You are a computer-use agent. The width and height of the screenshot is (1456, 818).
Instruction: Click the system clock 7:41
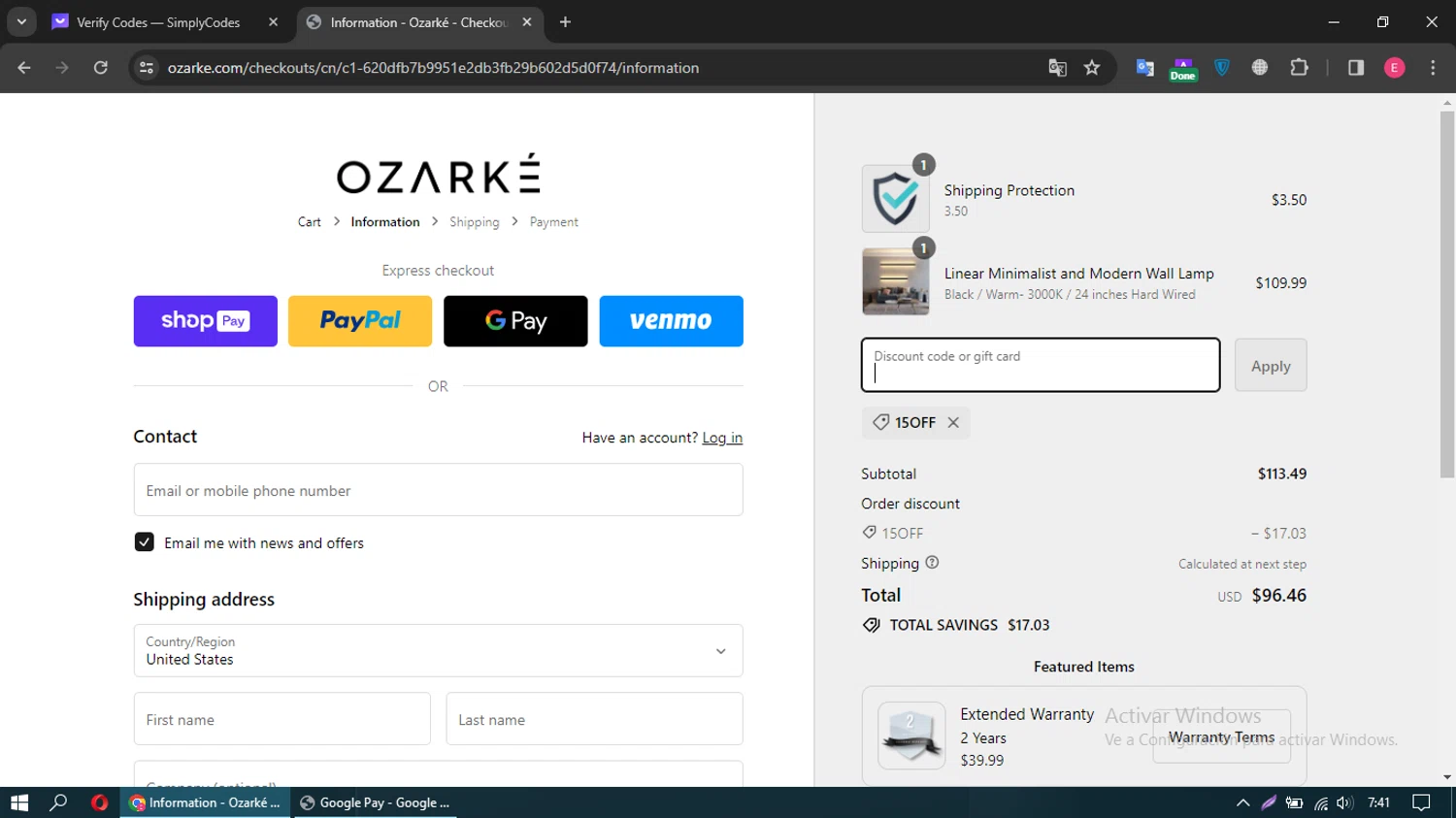point(1378,802)
